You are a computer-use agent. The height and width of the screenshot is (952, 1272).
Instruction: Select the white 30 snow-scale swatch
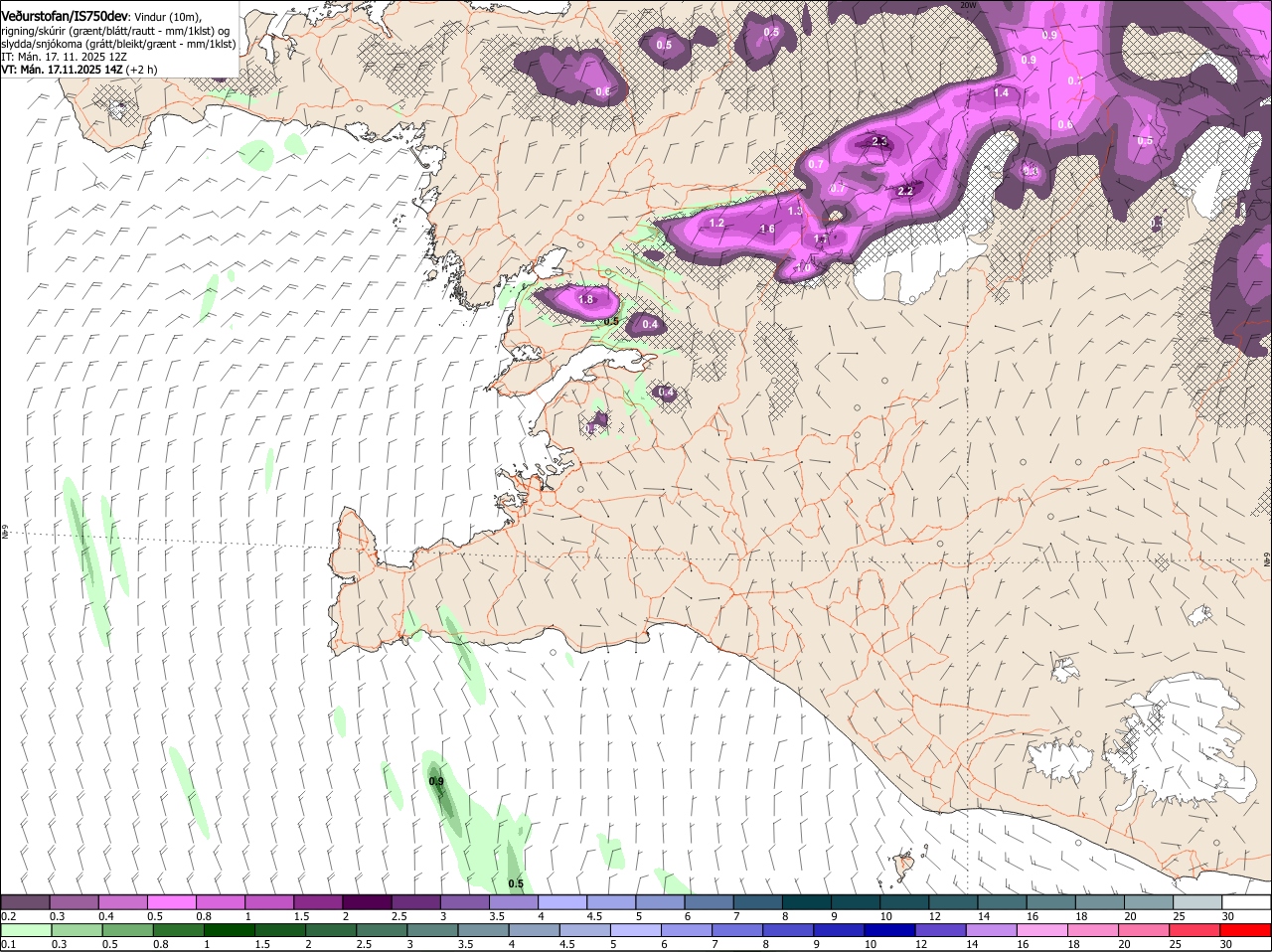point(1247,902)
